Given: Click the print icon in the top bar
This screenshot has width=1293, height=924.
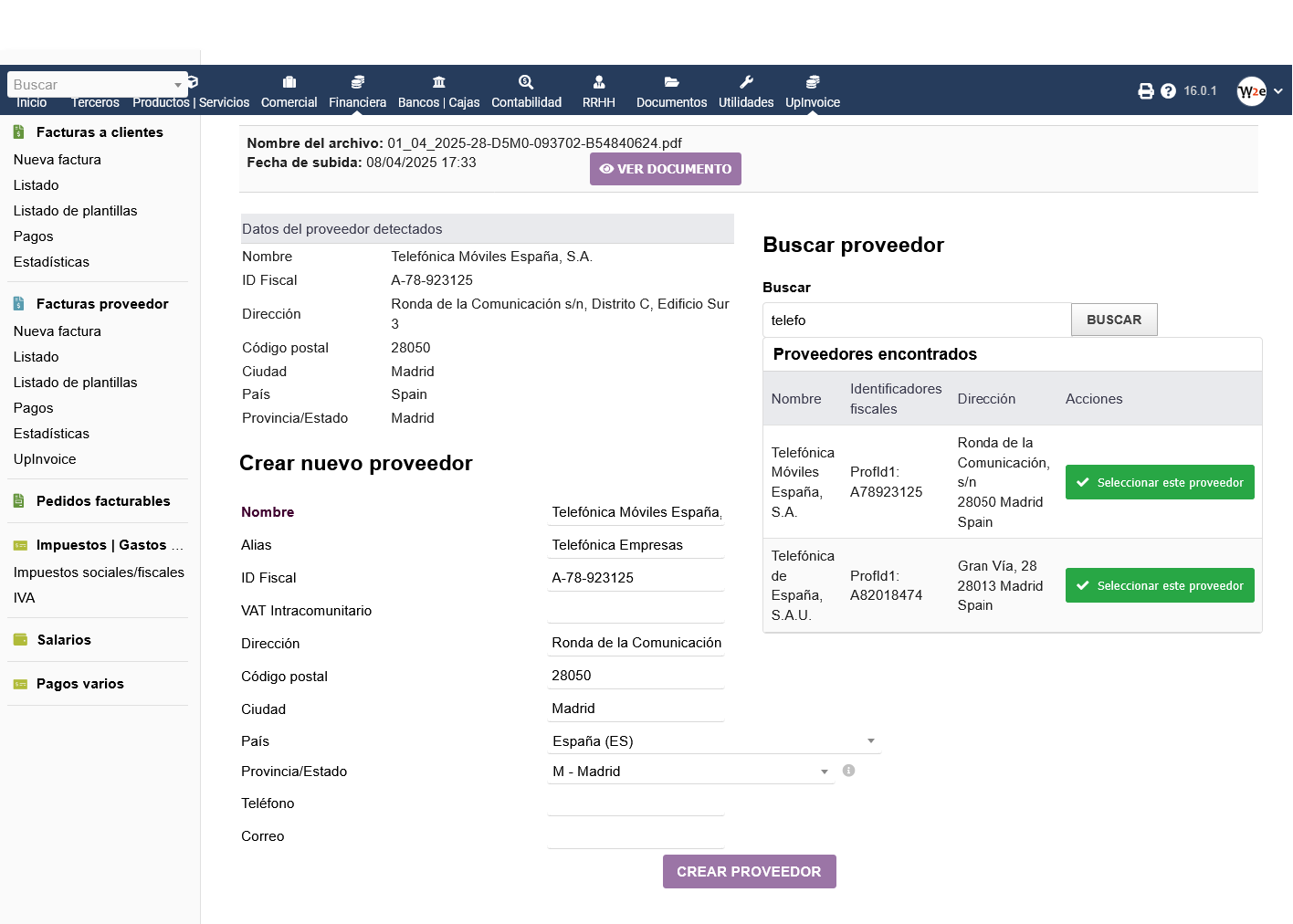Looking at the screenshot, I should click(x=1146, y=91).
